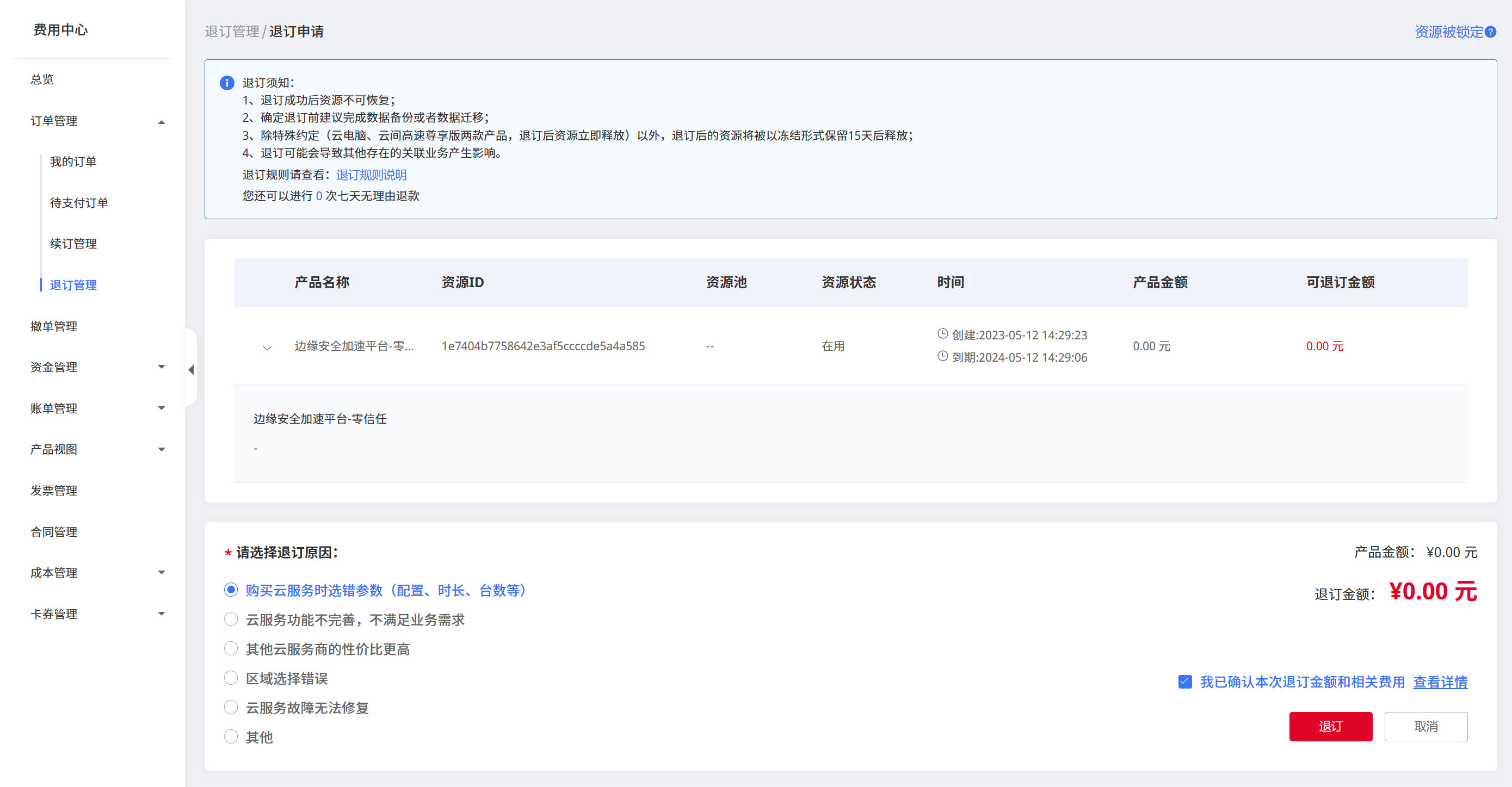Click the 产品金额： ¥0.00 元 summary line
Viewport: 1512px width, 787px height.
click(x=1415, y=552)
